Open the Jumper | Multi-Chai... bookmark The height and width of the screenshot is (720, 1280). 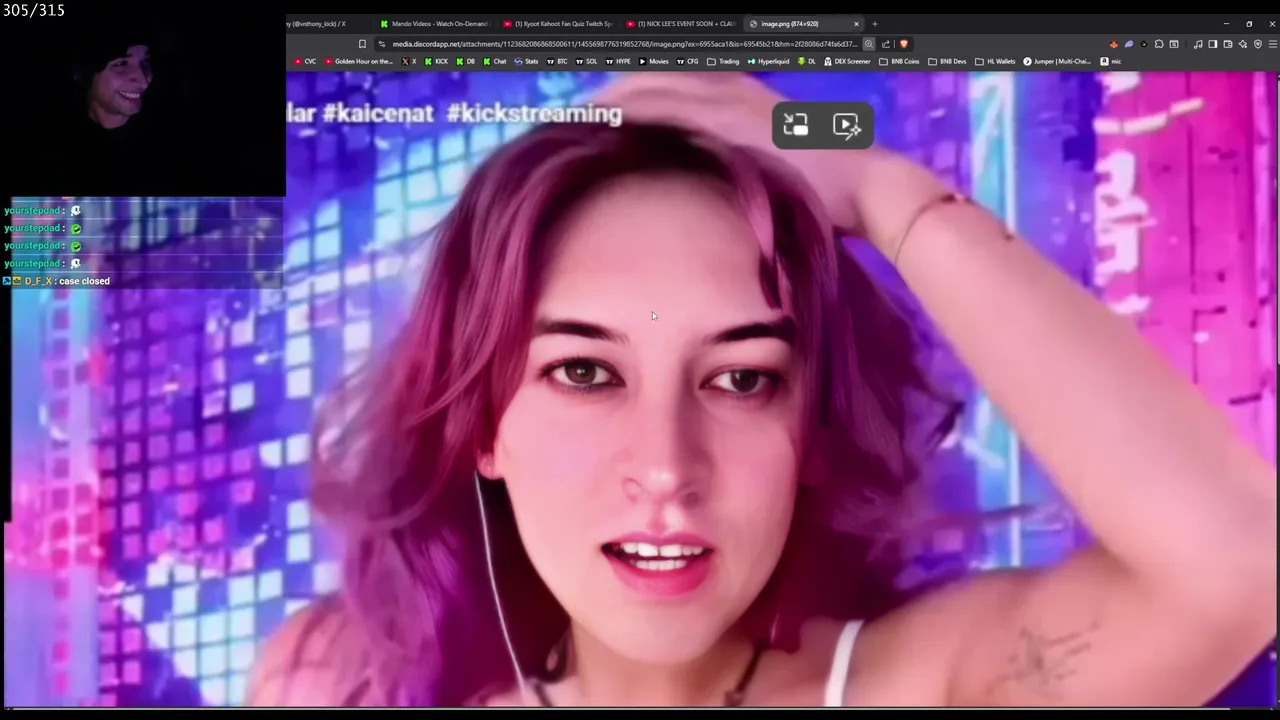pos(1057,61)
